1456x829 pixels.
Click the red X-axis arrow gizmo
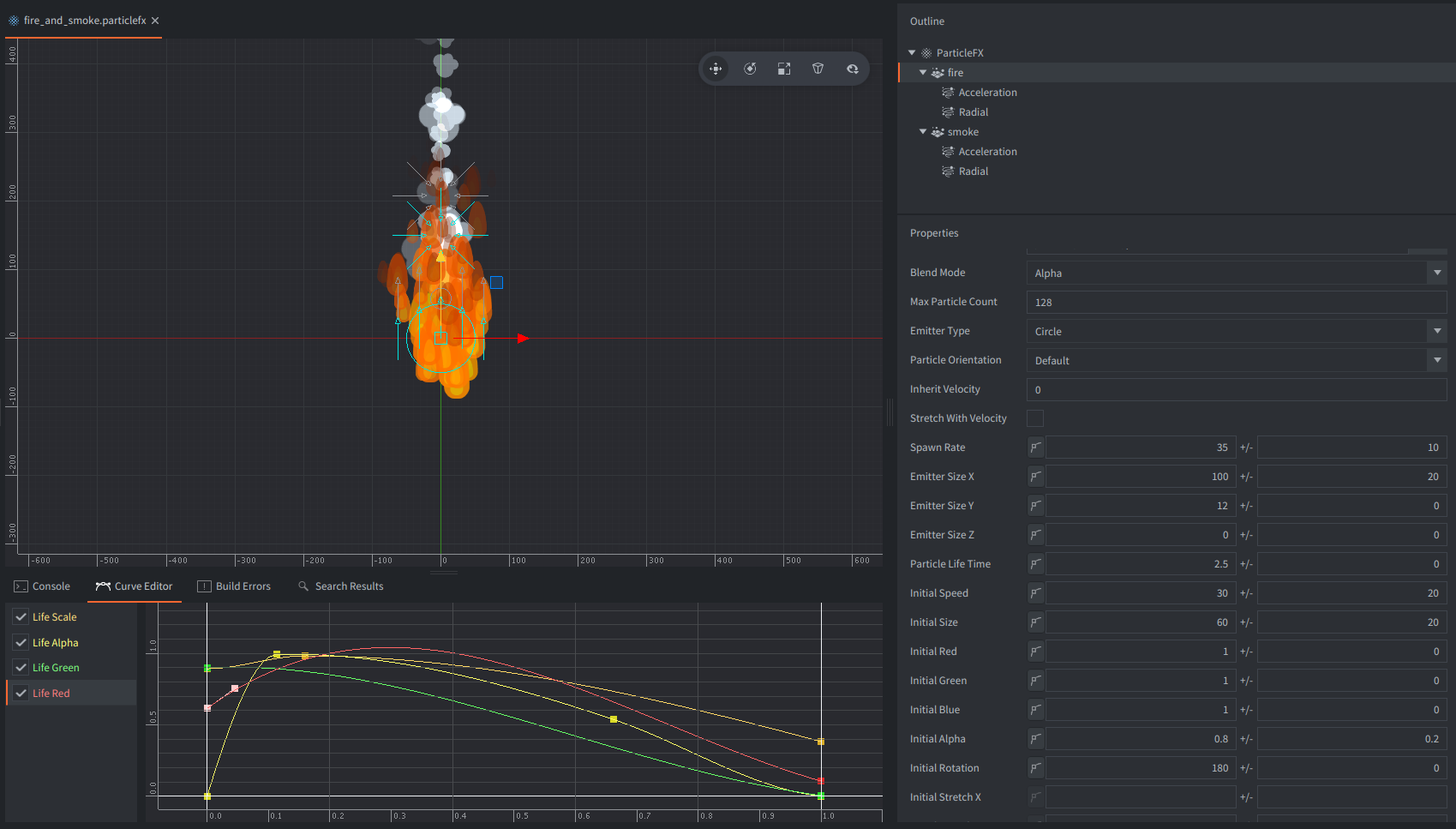tap(523, 339)
